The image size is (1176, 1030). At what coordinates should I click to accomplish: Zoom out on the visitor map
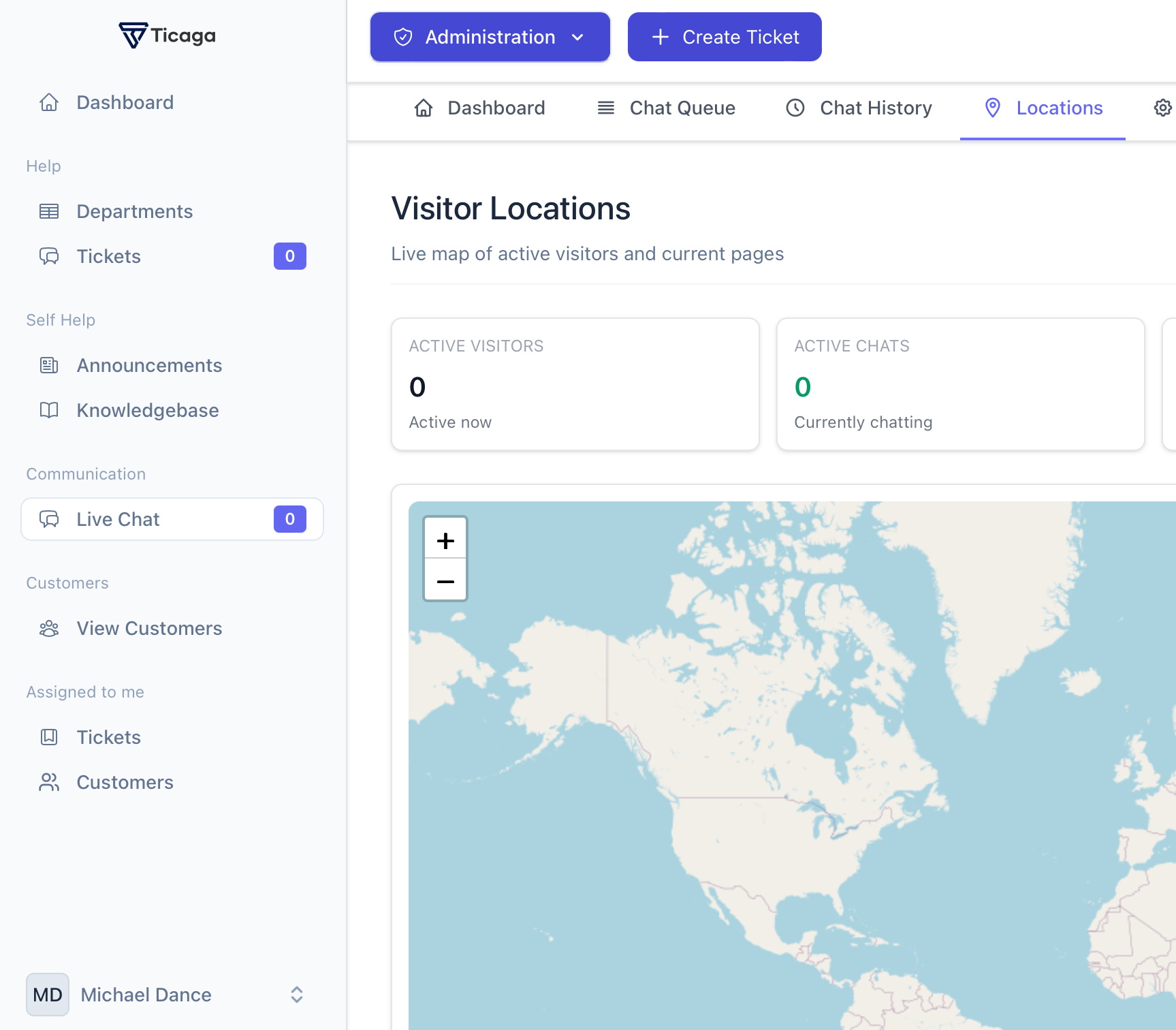point(445,581)
